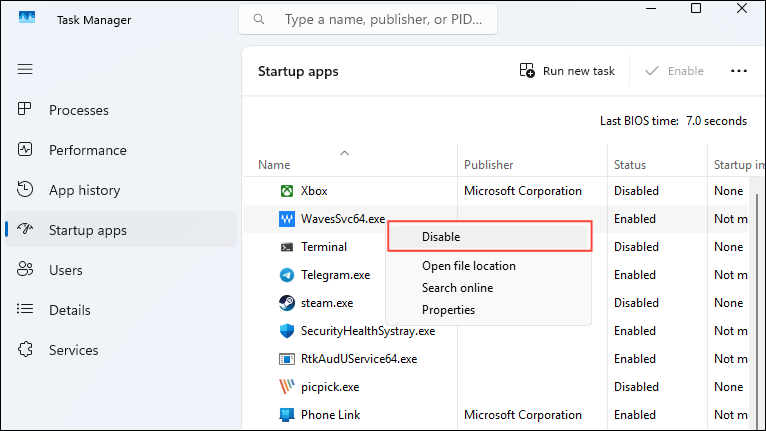The image size is (766, 431).
Task: Sort by the Status column header
Action: [630, 165]
